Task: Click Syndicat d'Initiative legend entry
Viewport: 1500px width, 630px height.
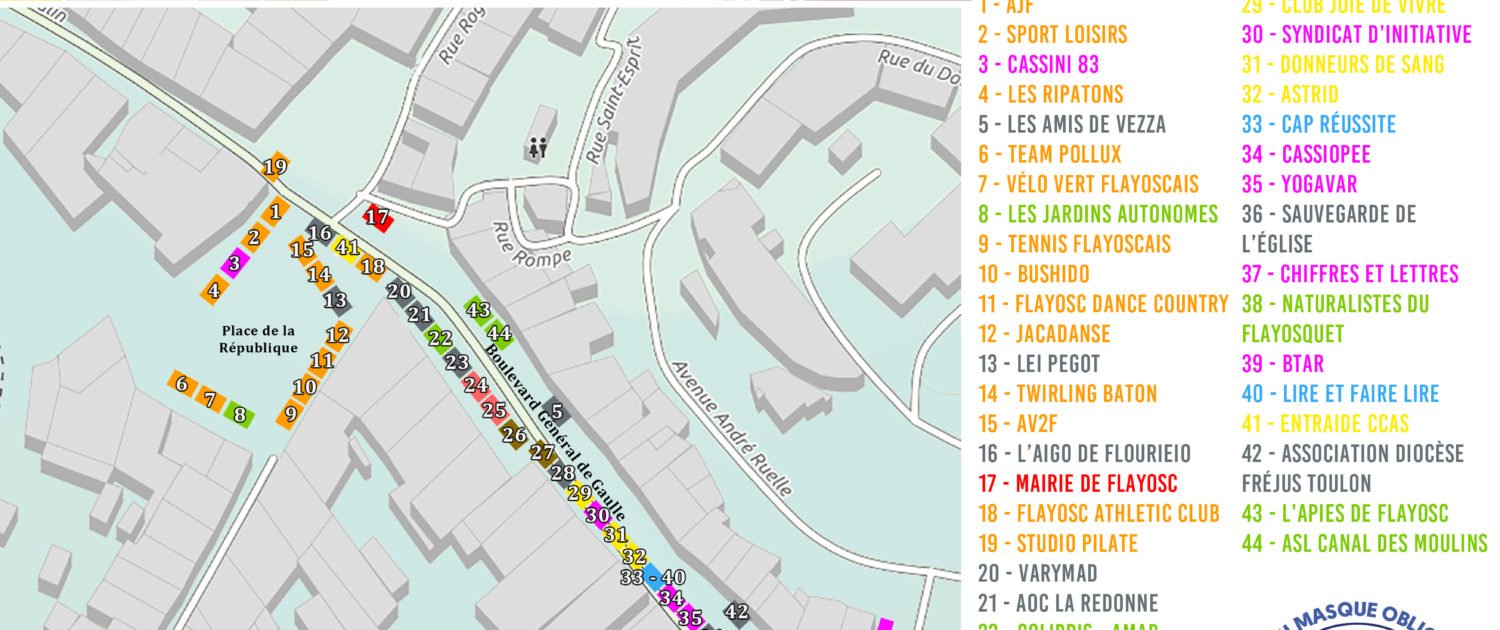Action: tap(1355, 35)
